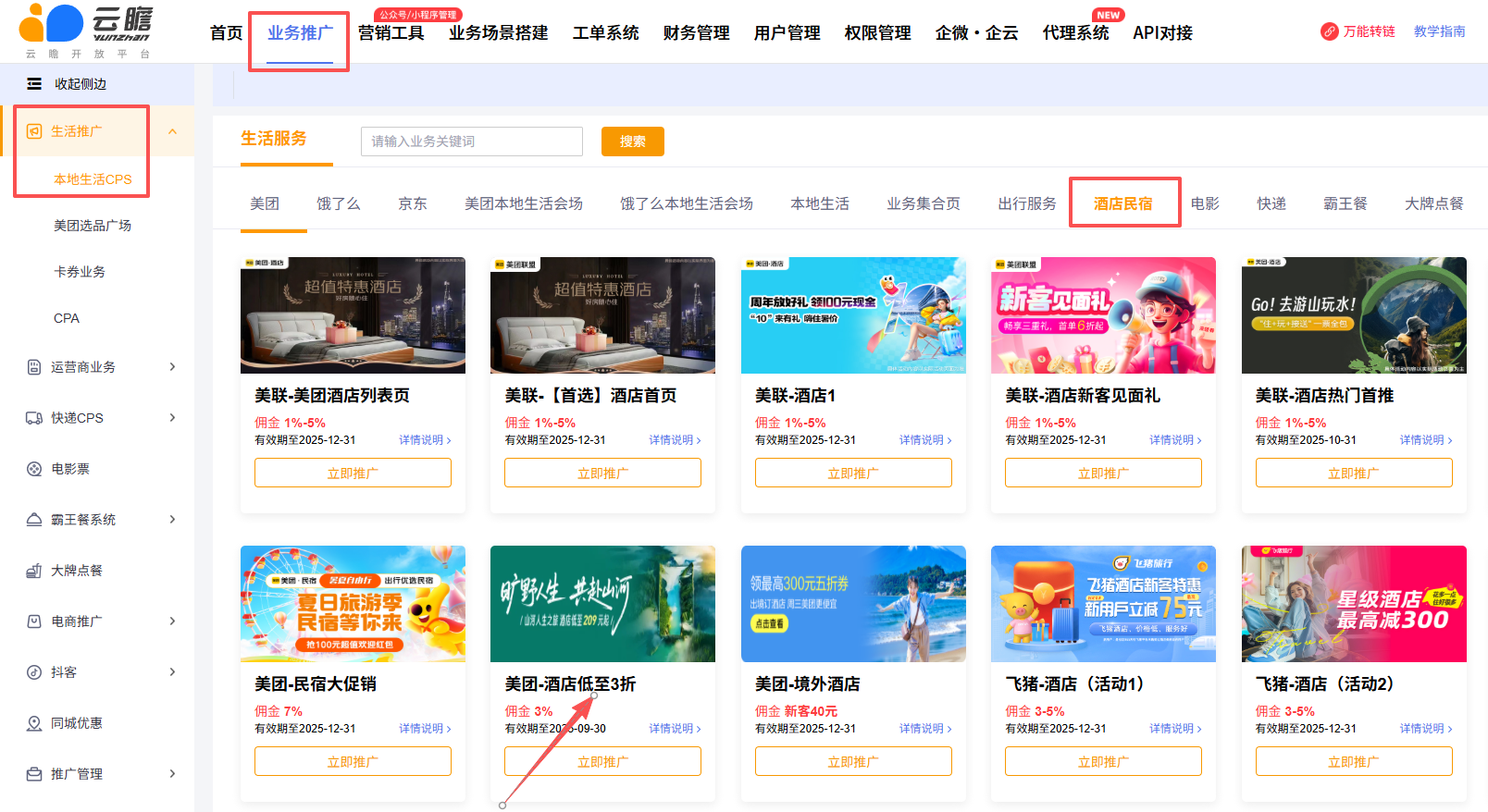Click the 快递CPS truck icon
The image size is (1488, 812).
pos(34,418)
